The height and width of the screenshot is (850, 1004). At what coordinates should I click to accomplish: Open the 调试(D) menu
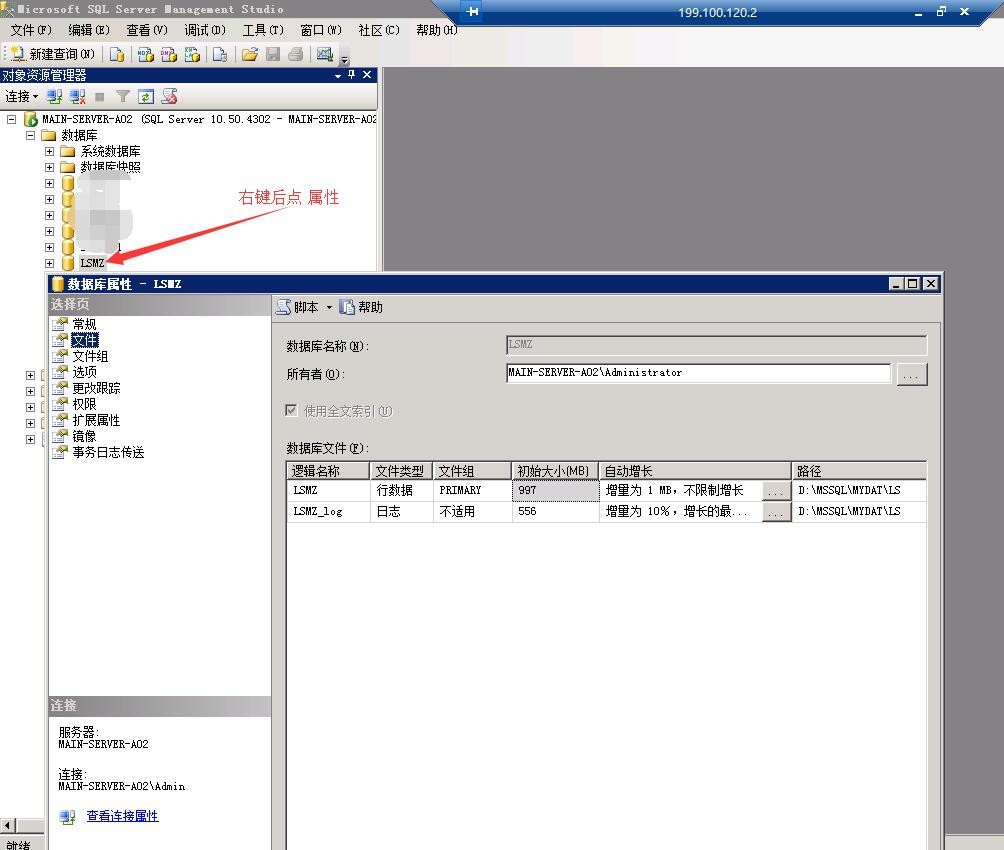click(205, 30)
